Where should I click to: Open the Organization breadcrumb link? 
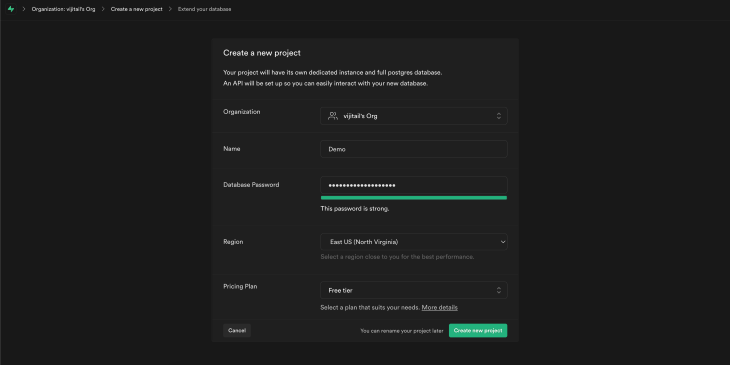click(x=63, y=9)
